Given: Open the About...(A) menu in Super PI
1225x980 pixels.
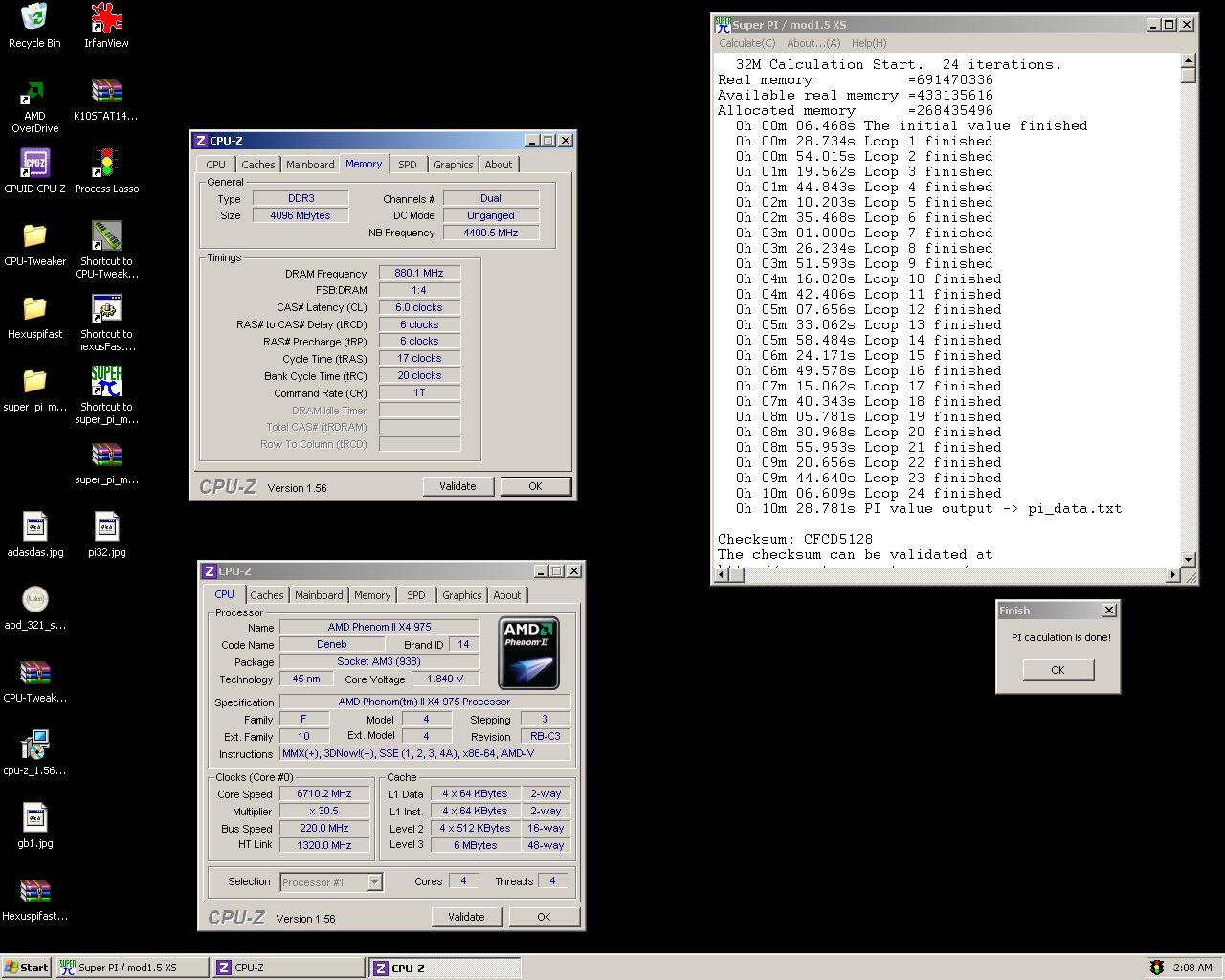Looking at the screenshot, I should (813, 43).
